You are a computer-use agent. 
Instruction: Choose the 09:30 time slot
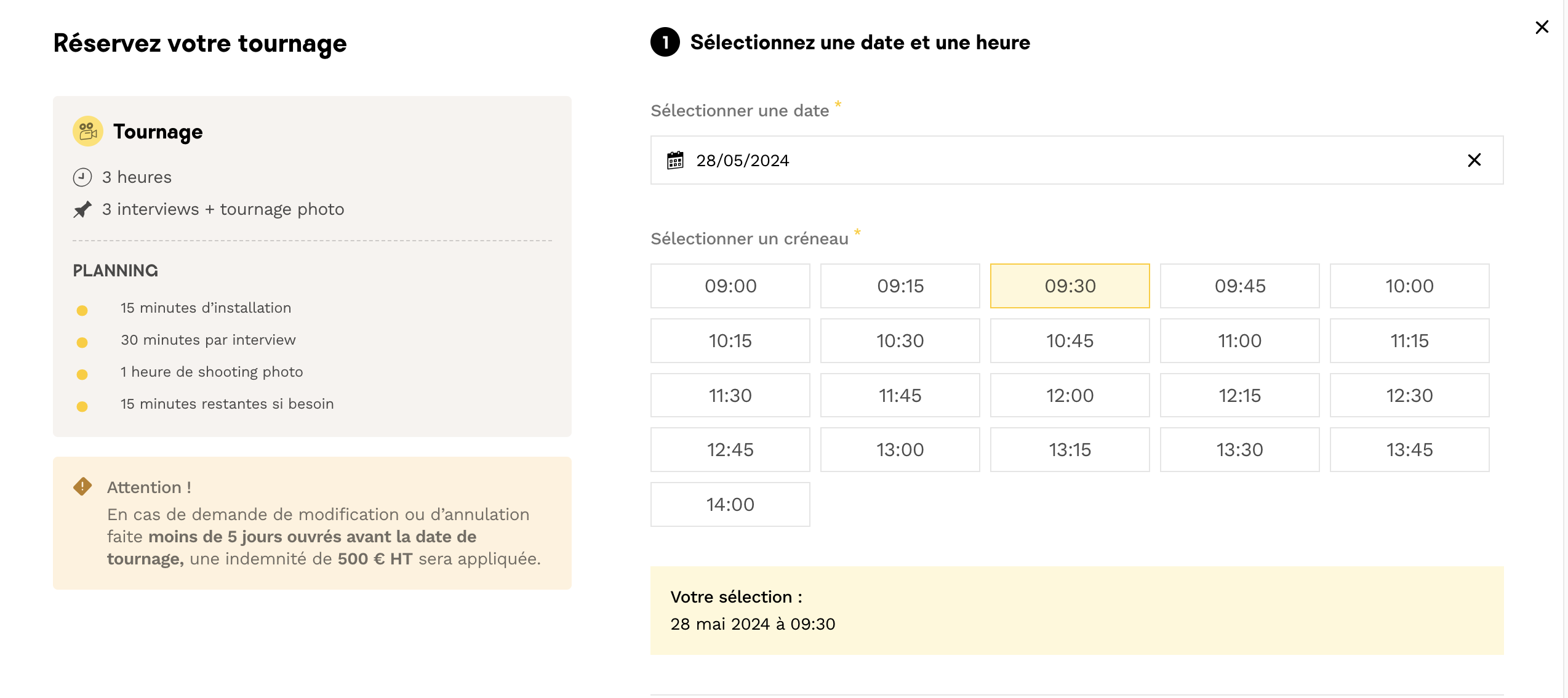point(1070,286)
